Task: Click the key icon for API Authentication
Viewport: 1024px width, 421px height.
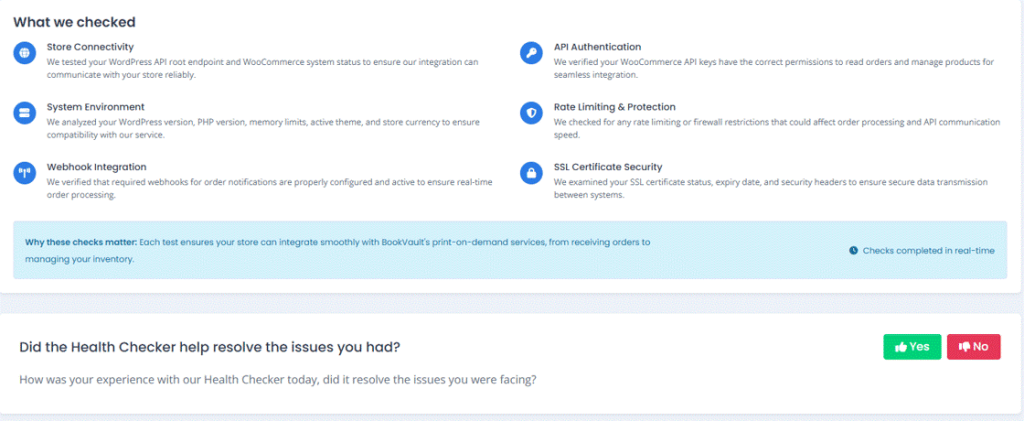Action: coord(532,53)
